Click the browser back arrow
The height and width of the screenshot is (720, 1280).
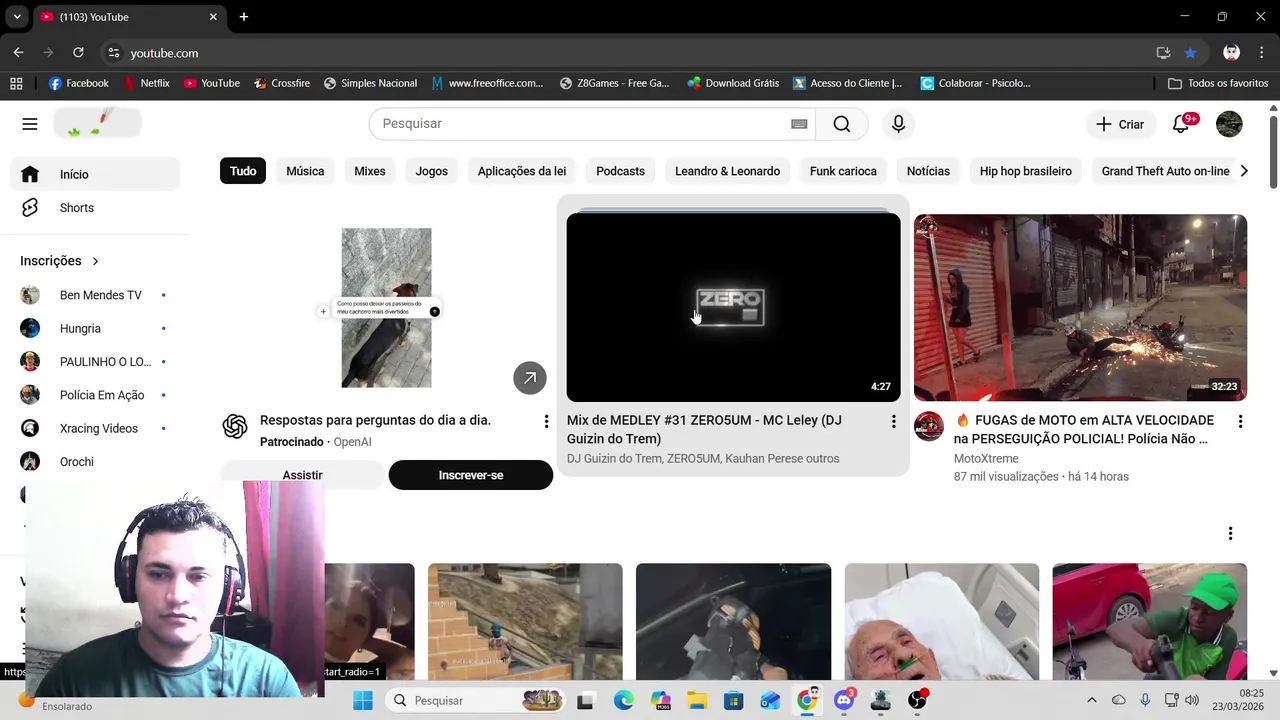(18, 53)
